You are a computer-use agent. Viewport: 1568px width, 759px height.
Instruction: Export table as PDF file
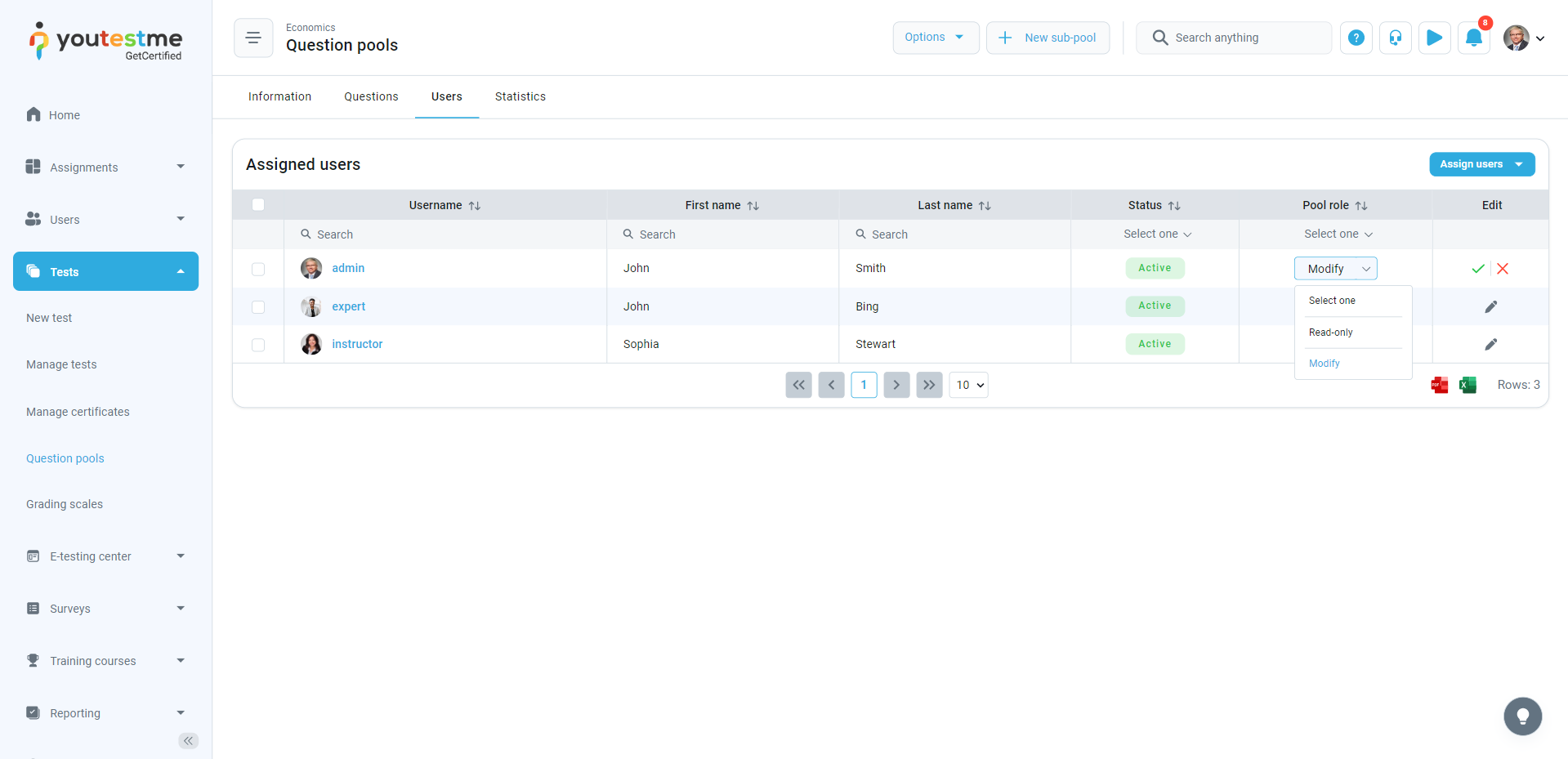coord(1439,385)
